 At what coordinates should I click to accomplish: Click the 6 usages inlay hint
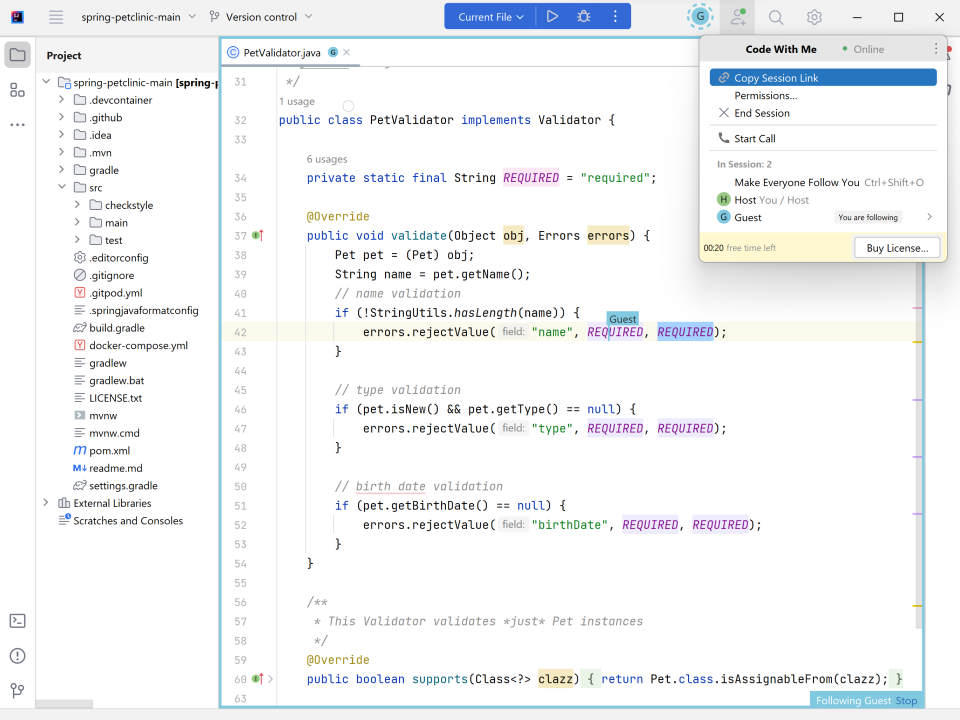tap(327, 159)
